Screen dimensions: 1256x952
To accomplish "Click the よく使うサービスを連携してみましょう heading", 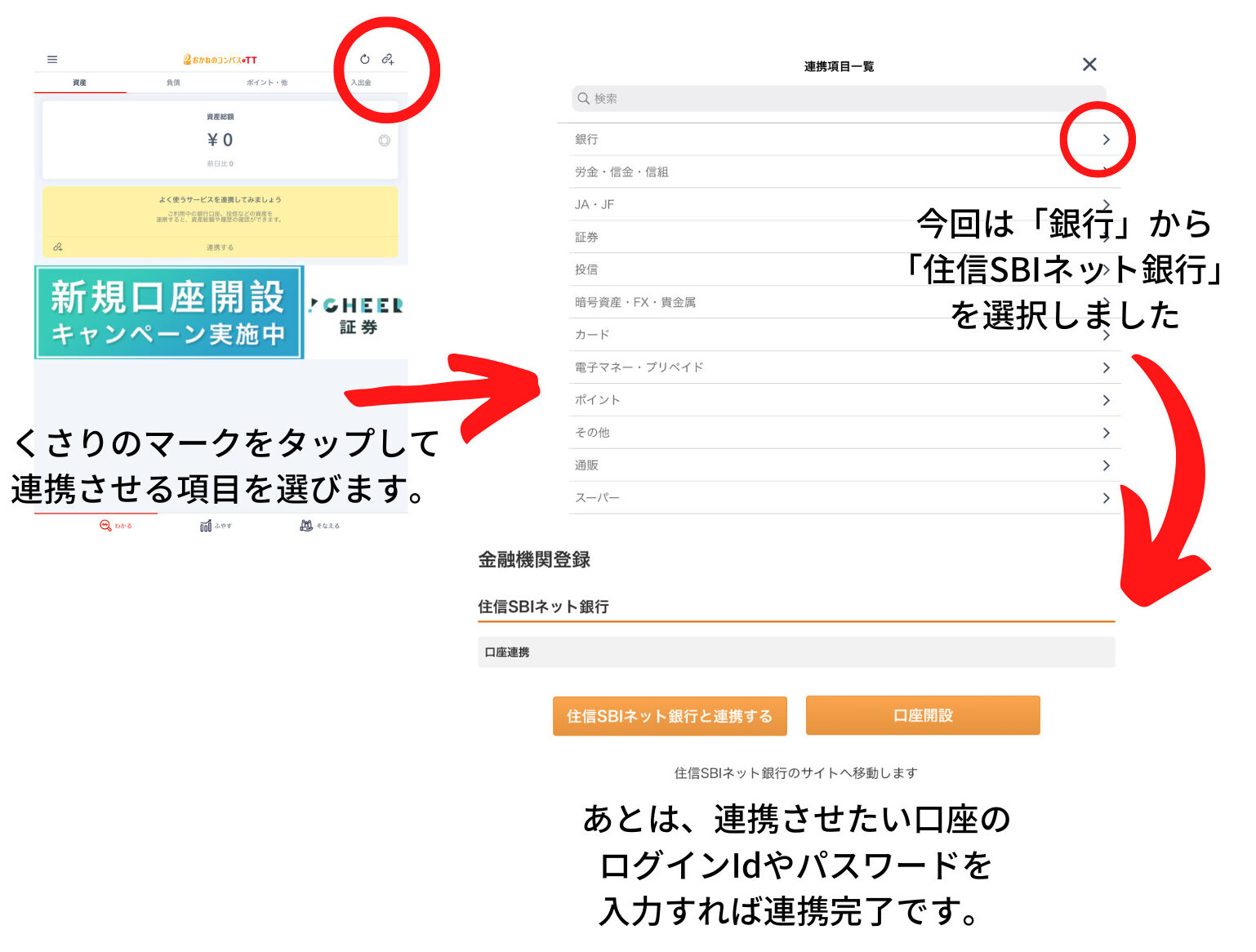I will point(220,200).
